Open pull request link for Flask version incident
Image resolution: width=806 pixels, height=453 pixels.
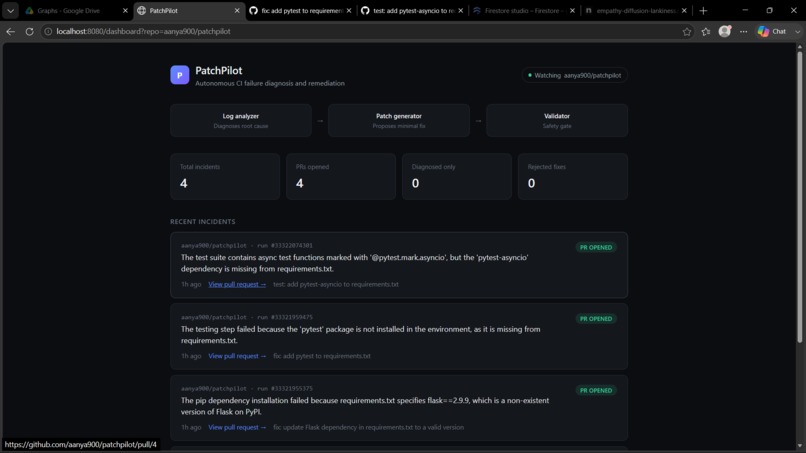237,427
